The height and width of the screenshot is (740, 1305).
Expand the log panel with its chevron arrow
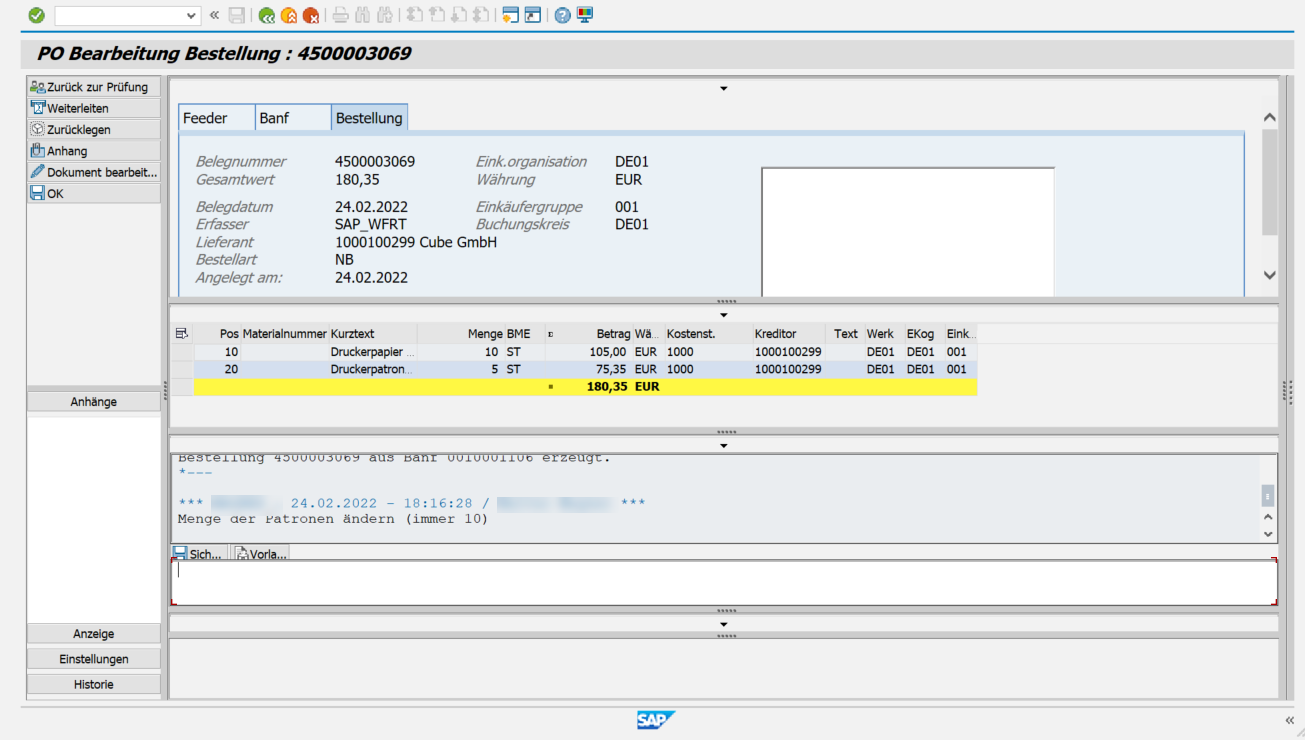point(723,444)
